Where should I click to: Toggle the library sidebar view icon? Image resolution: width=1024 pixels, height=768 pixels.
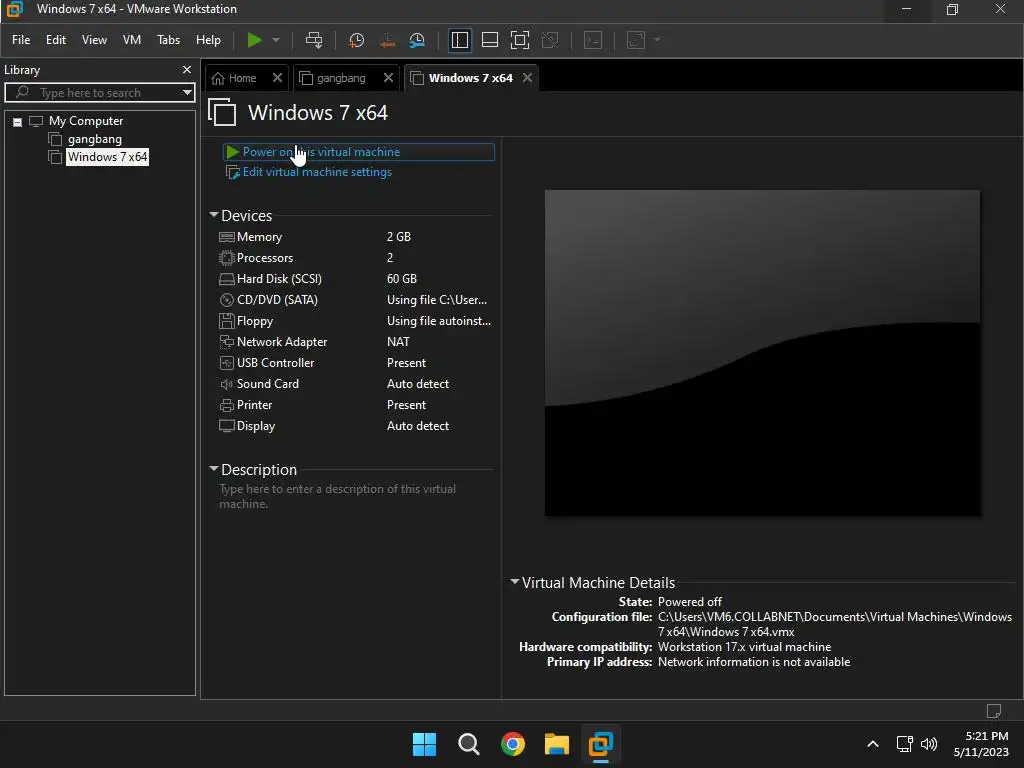[x=460, y=40]
